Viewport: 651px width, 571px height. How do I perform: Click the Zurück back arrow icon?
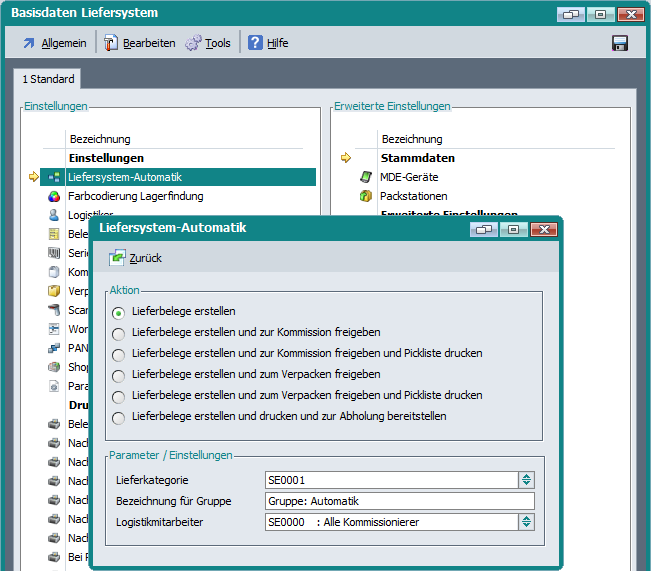118,258
